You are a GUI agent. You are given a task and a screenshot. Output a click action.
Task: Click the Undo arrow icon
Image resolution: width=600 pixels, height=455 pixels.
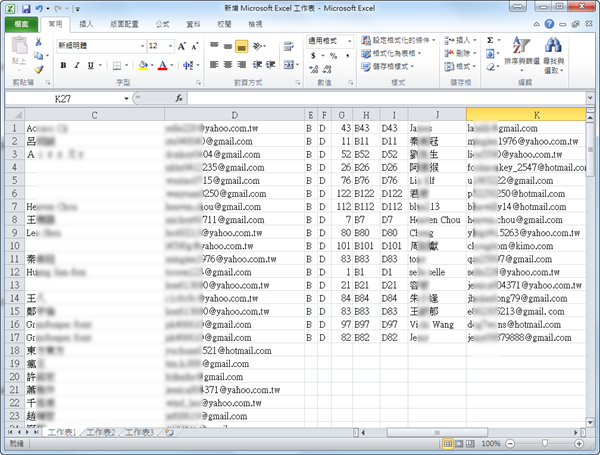pos(39,8)
